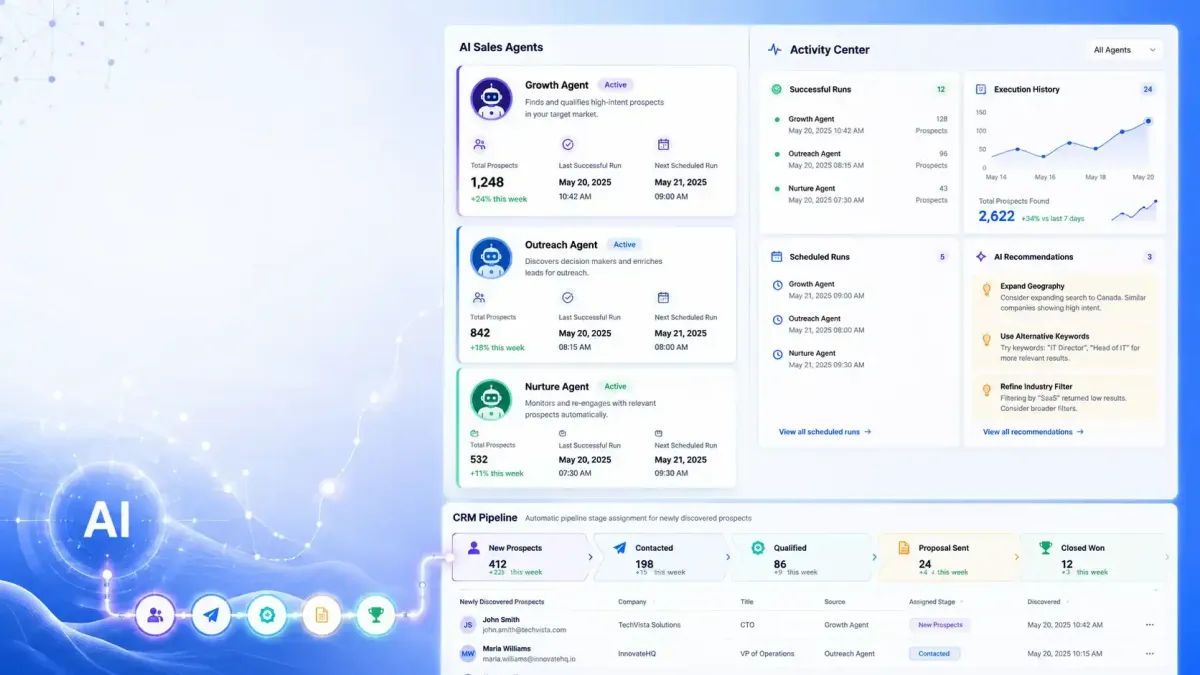Click the Nurture Agent robot avatar
This screenshot has width=1200, height=675.
(x=491, y=399)
